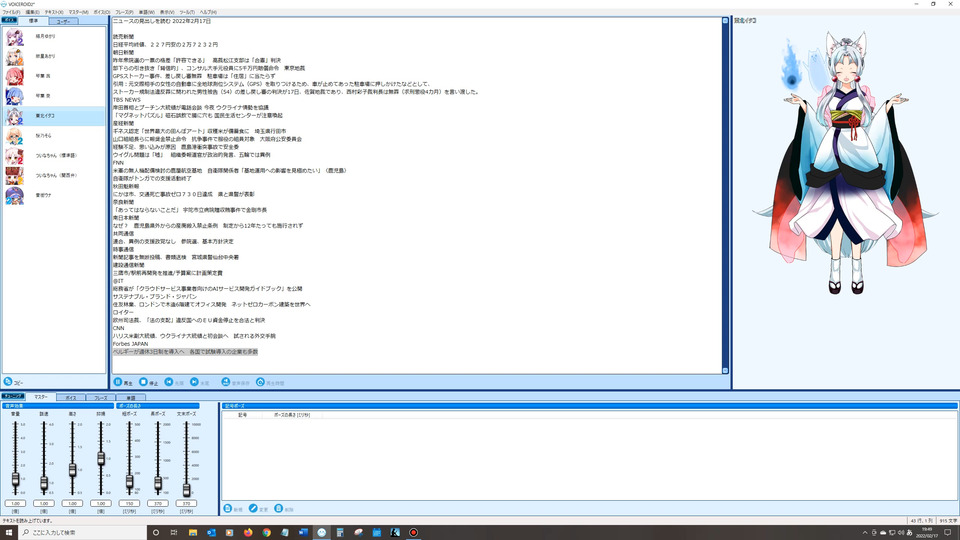Image resolution: width=960 pixels, height=540 pixels.
Task: Open the 編集(E) menu
Action: [32, 12]
